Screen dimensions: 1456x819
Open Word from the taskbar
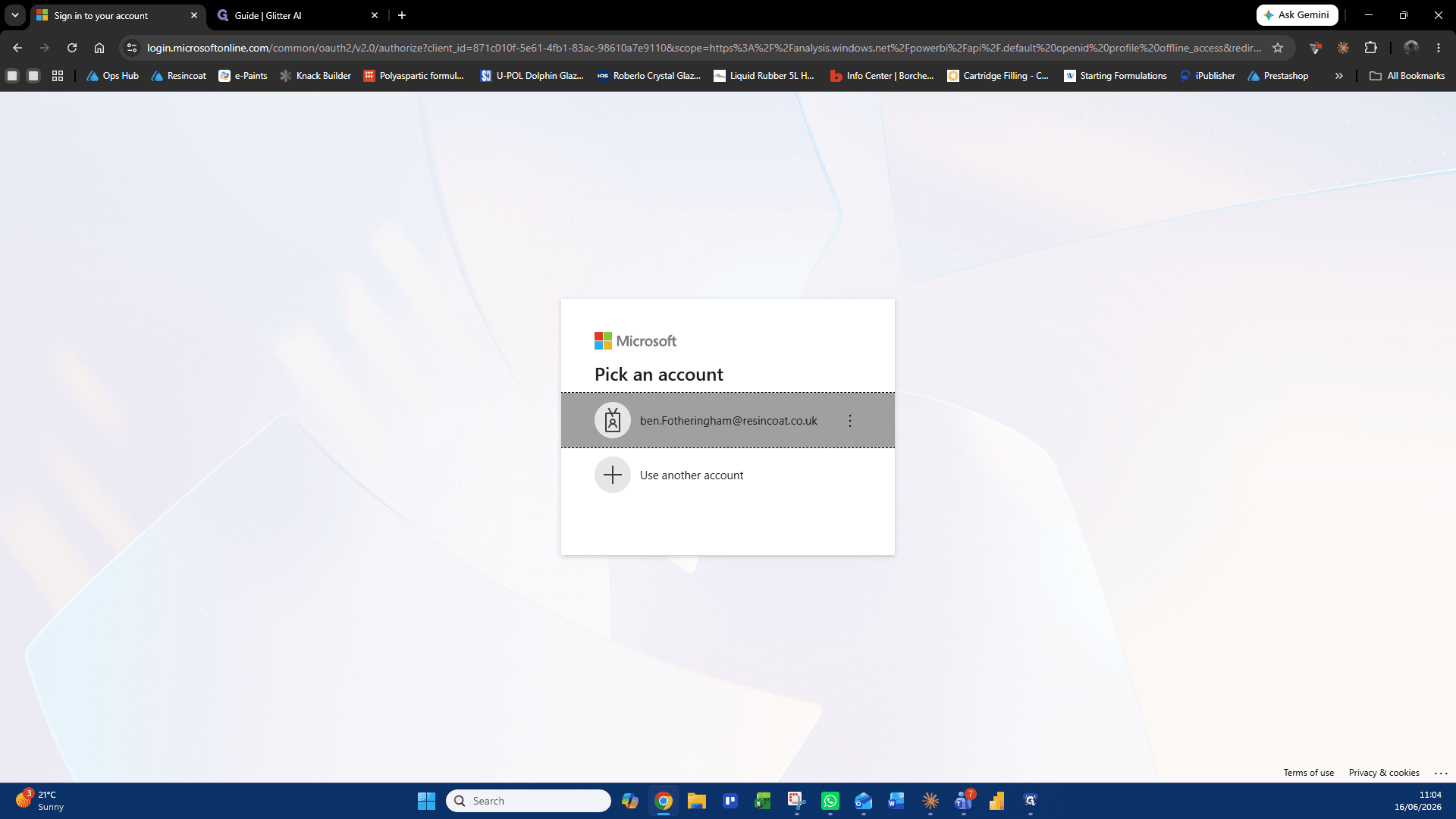coord(896,801)
